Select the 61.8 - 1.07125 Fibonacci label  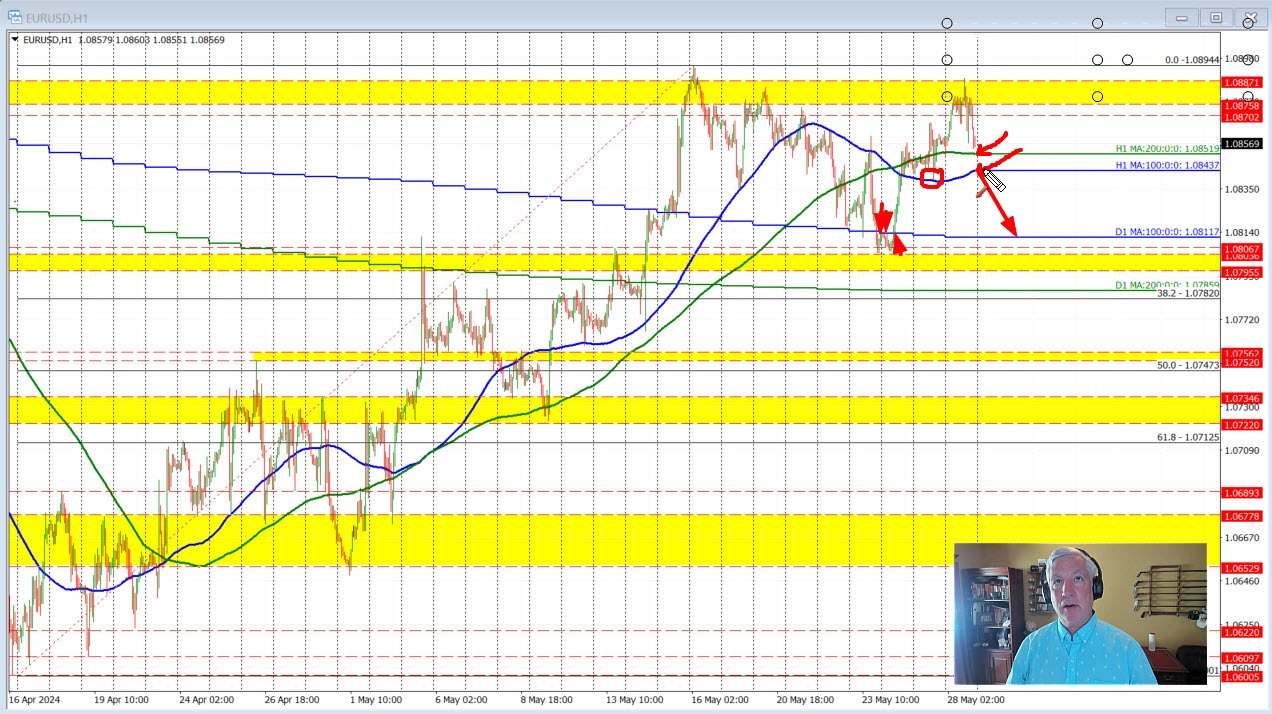point(1188,437)
